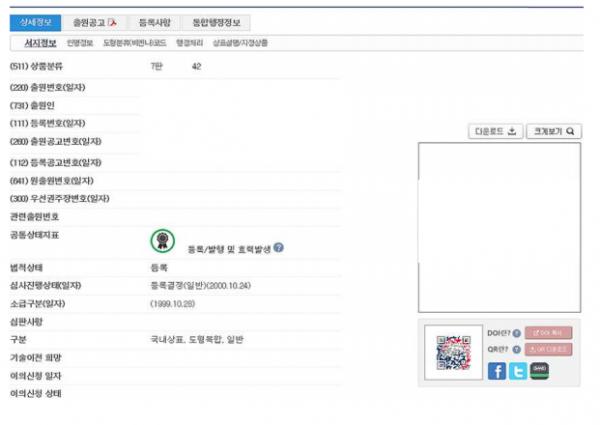Click the QR code thumbnail
The image size is (600, 425).
(453, 352)
